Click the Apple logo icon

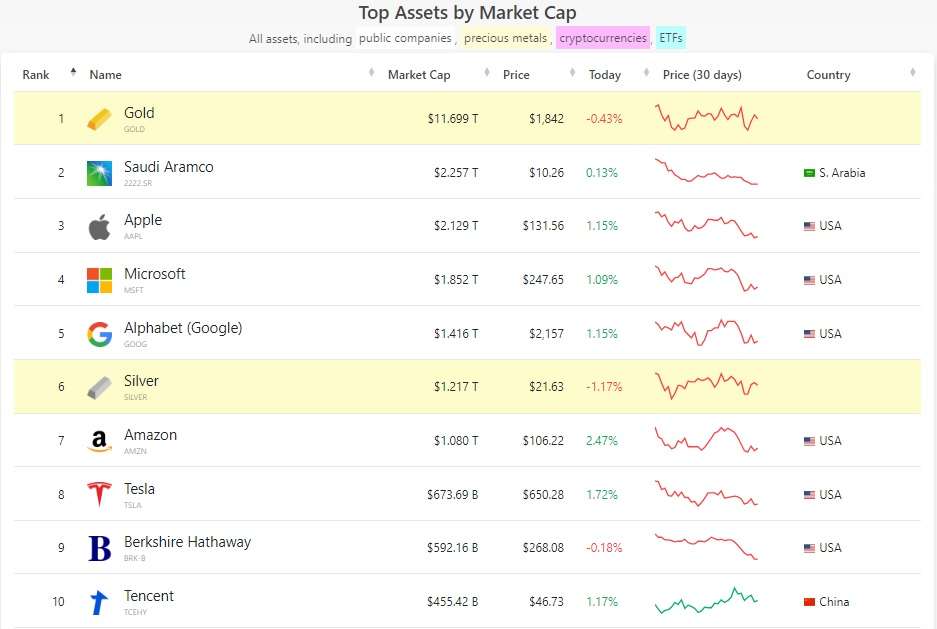[x=100, y=227]
